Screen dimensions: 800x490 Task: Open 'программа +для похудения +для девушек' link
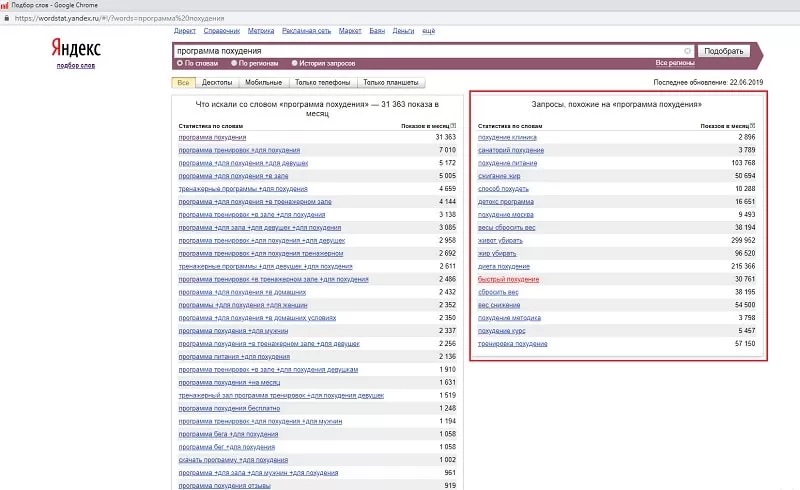click(243, 163)
